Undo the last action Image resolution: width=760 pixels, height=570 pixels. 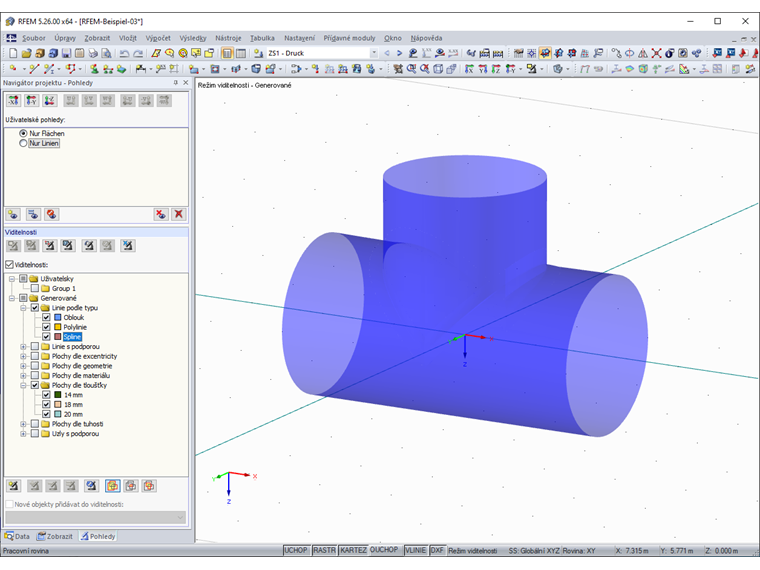(x=125, y=53)
